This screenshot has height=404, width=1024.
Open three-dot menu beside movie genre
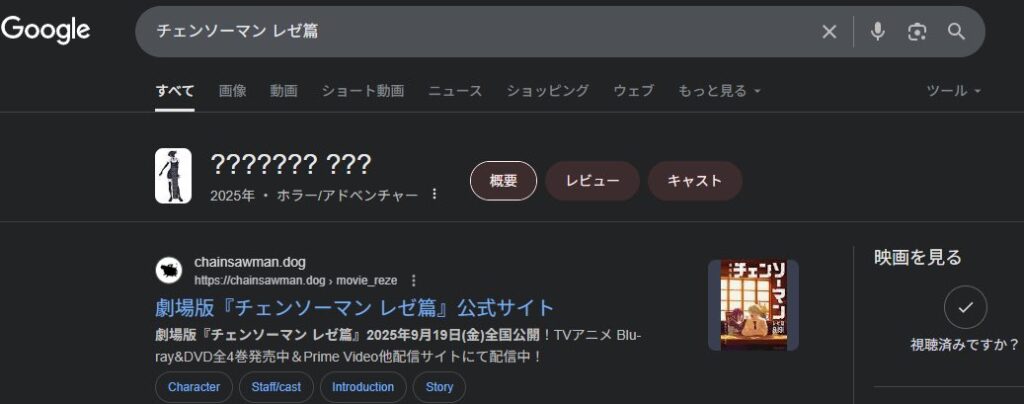(x=434, y=194)
